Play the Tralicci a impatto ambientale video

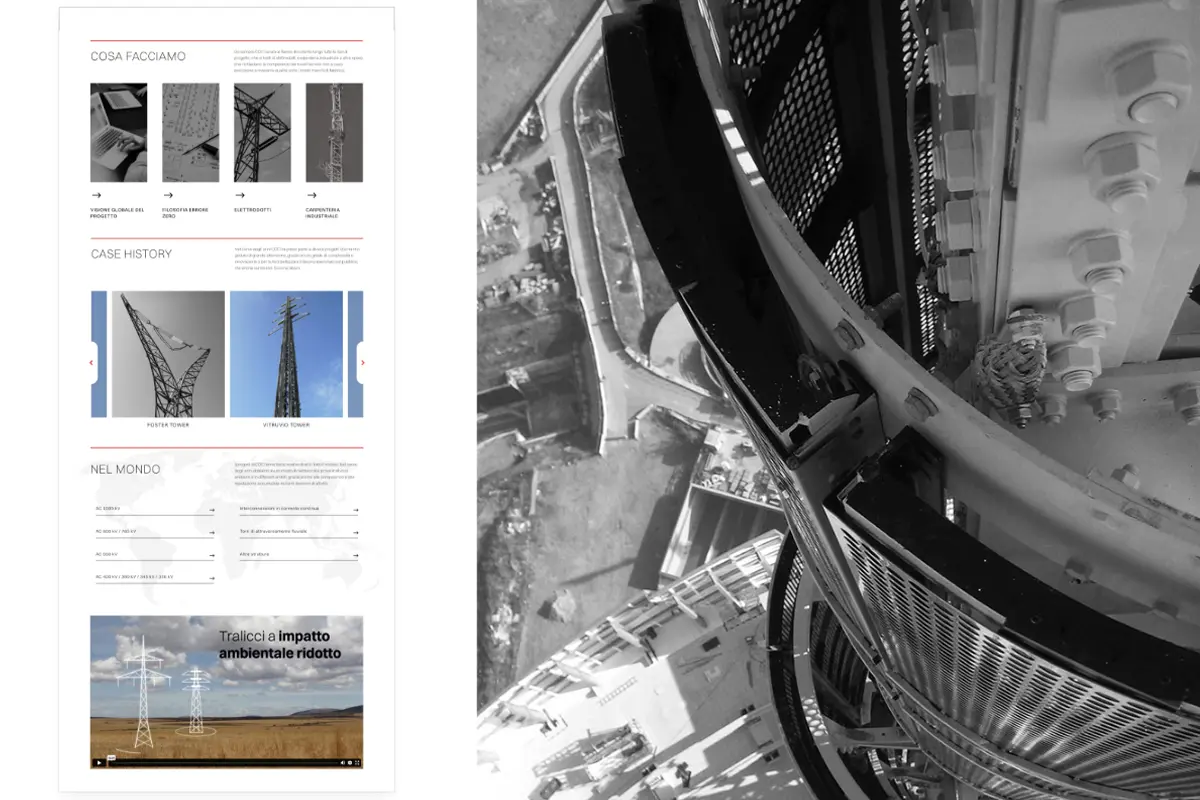click(x=98, y=763)
